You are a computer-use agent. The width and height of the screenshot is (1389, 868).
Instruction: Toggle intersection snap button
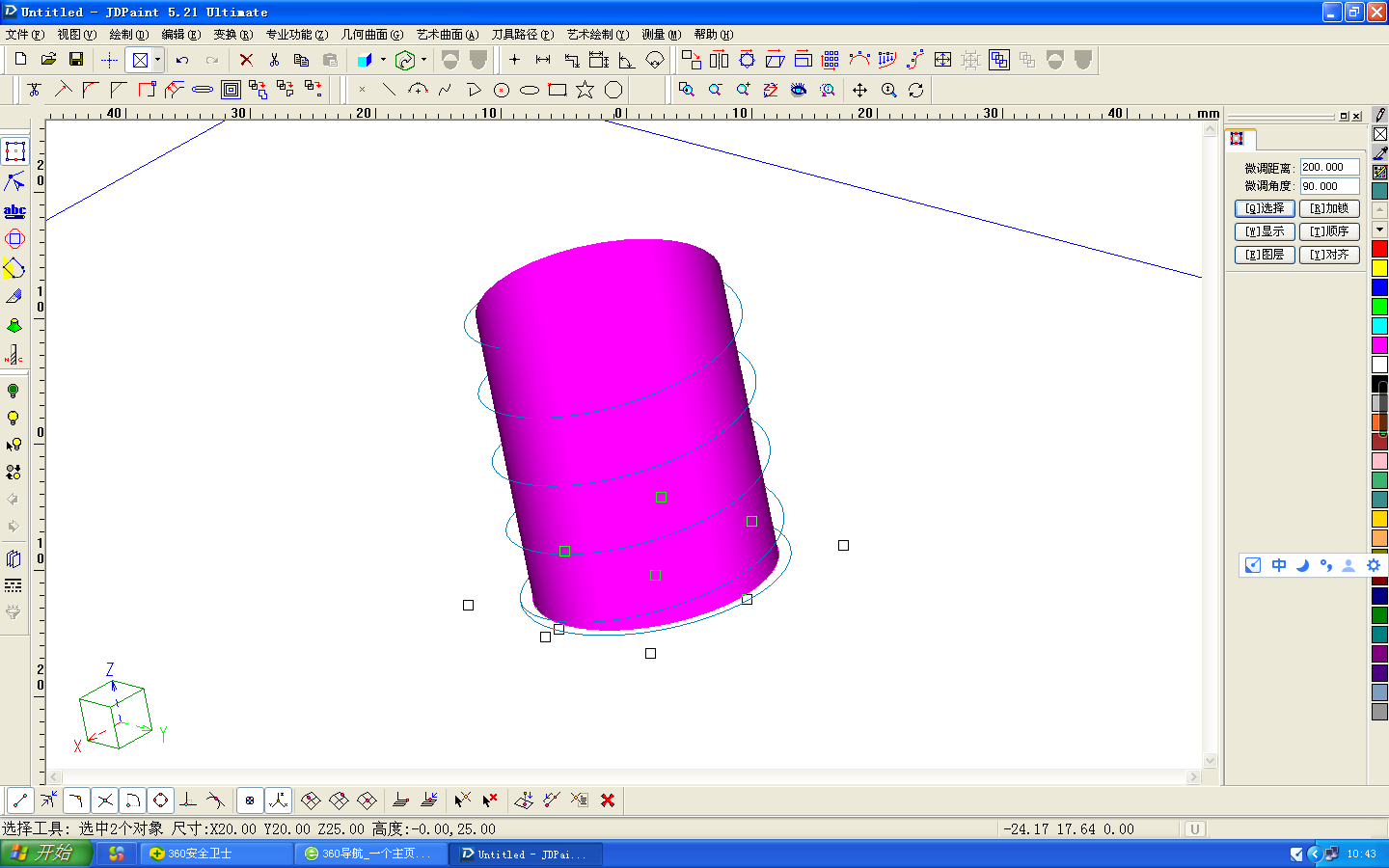pos(105,800)
